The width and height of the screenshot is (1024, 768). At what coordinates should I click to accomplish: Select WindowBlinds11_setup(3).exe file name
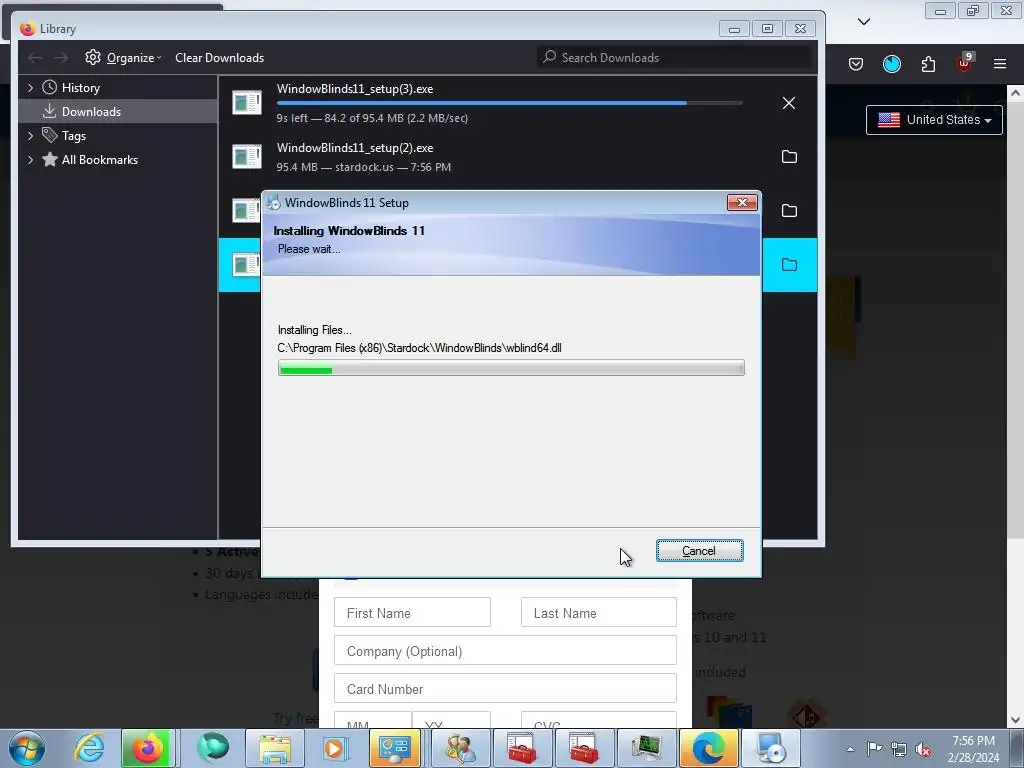click(355, 89)
